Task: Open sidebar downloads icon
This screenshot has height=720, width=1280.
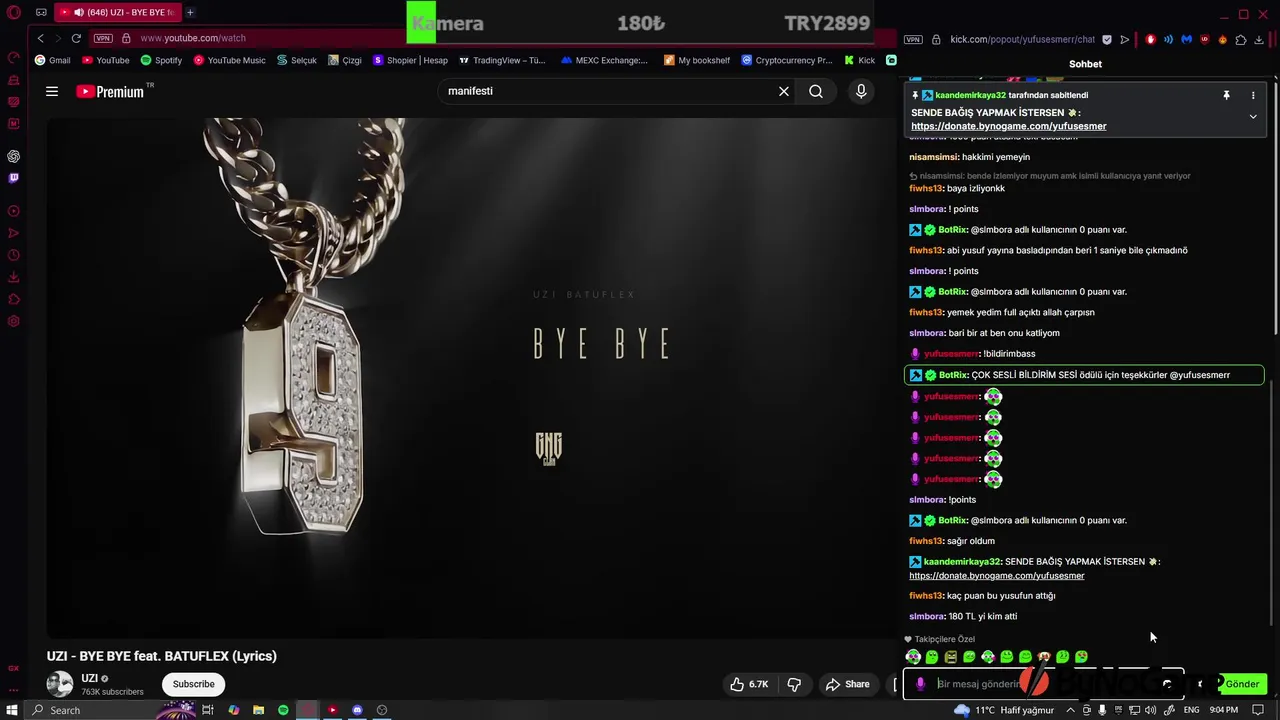Action: tap(14, 277)
